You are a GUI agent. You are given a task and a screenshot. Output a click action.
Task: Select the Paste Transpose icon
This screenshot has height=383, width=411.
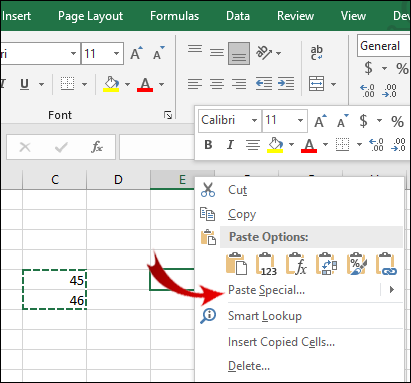click(326, 263)
